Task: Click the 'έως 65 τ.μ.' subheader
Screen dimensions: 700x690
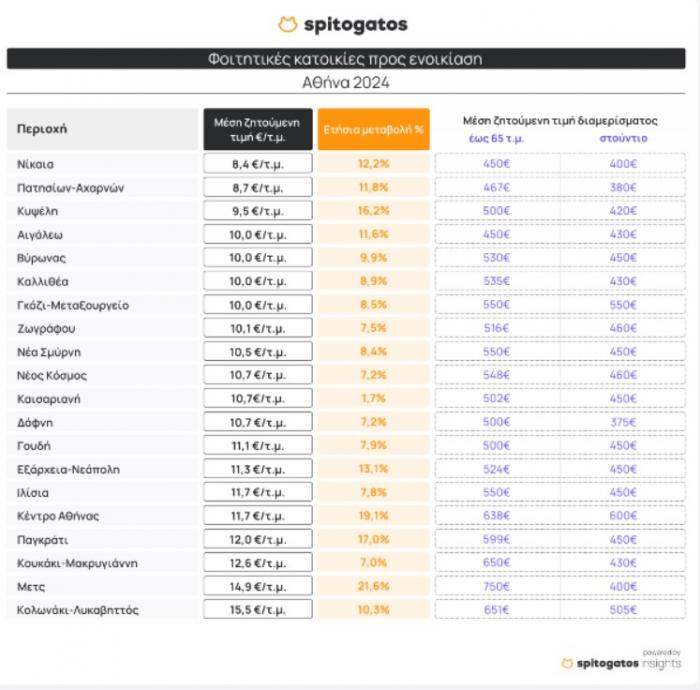Action: (x=496, y=138)
